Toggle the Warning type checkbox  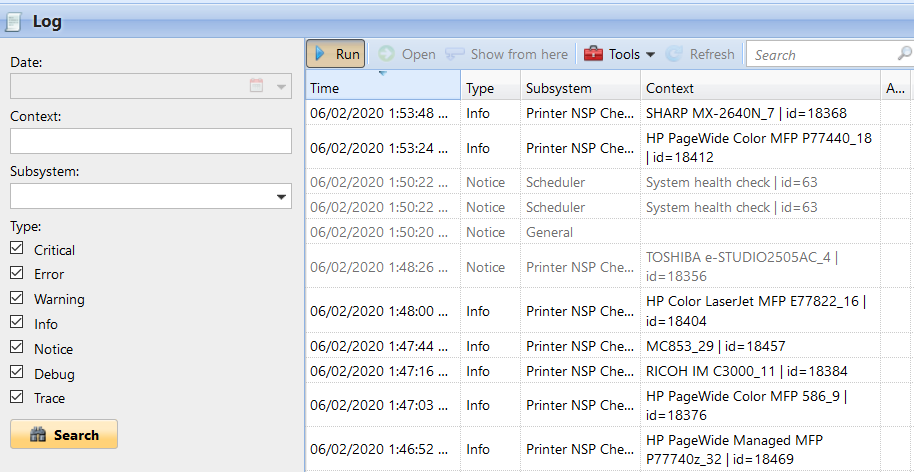point(16,298)
